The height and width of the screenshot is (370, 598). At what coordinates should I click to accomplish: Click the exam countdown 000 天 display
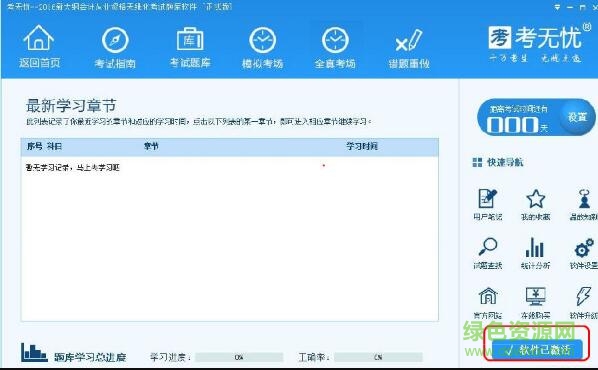(x=517, y=125)
